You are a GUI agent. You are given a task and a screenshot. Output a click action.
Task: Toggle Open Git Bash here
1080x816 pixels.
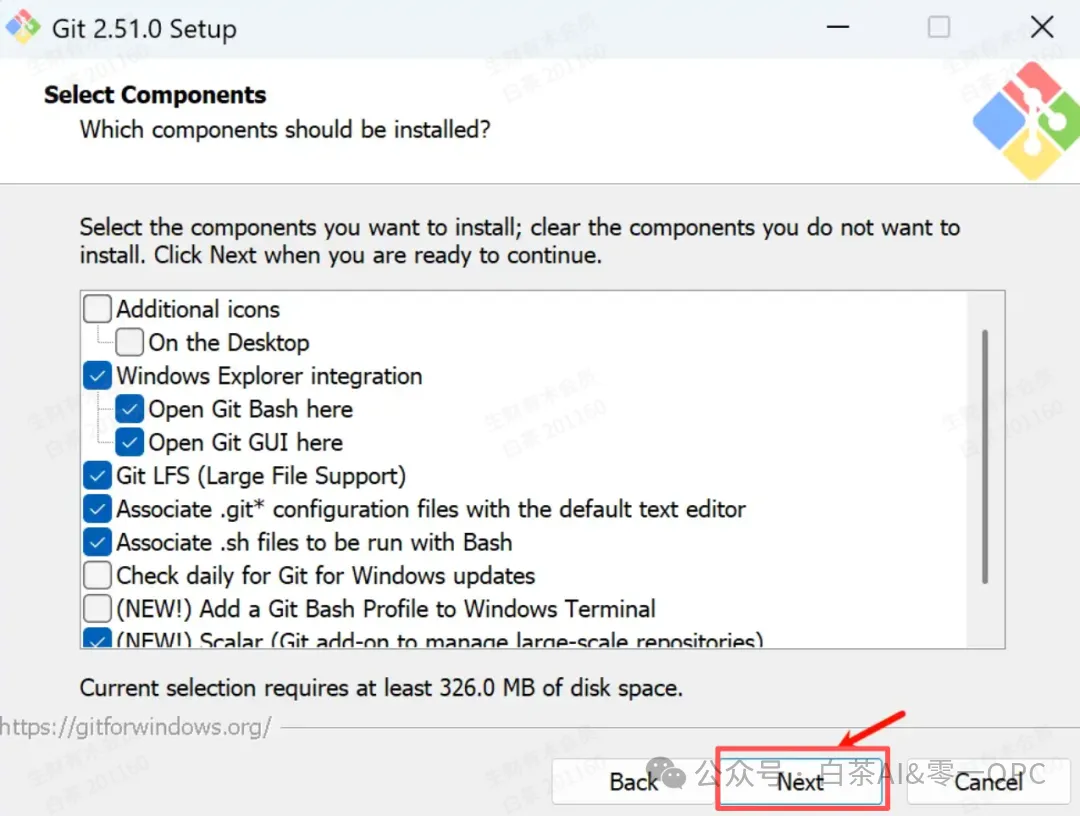pos(129,408)
